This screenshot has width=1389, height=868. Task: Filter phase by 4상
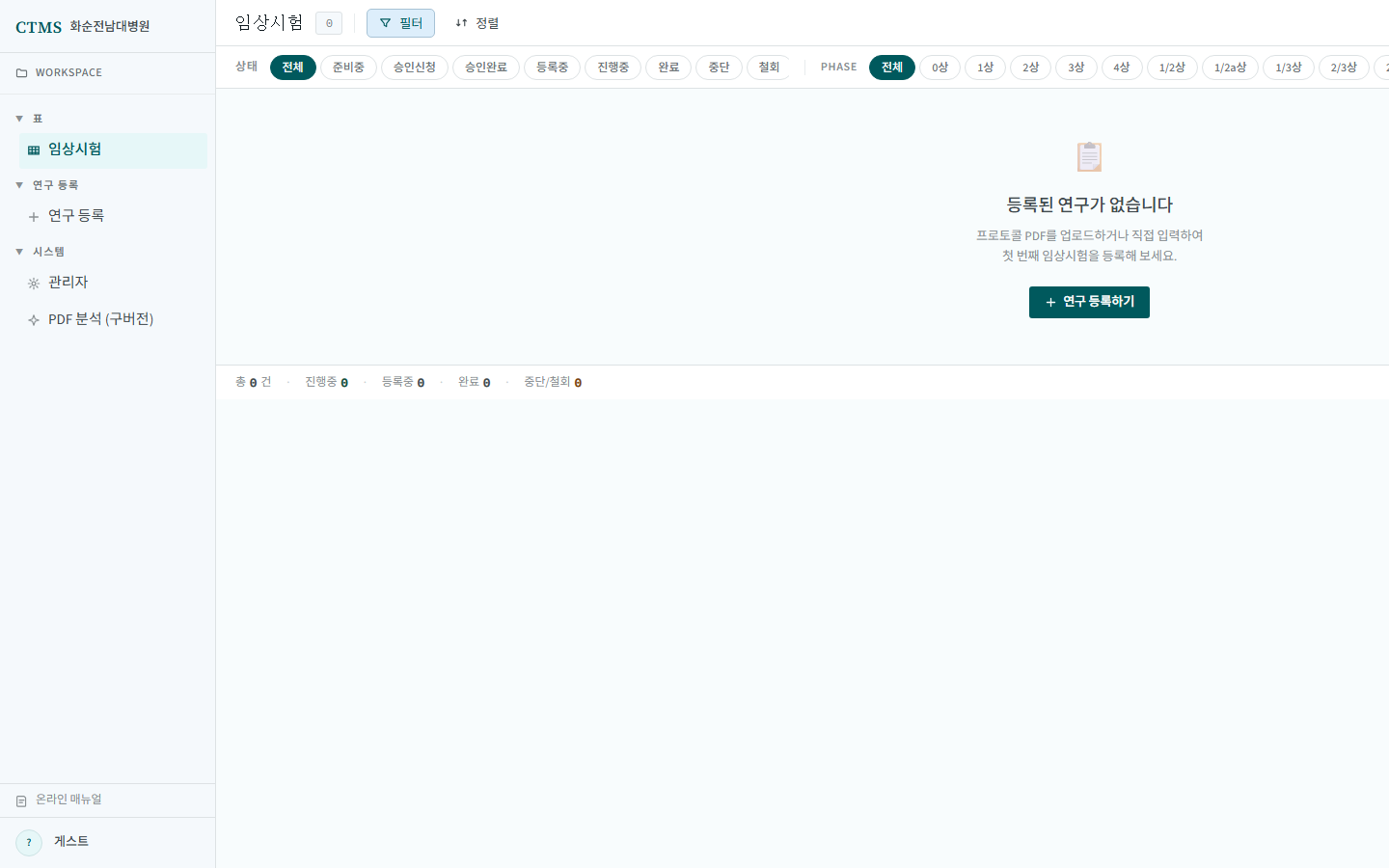pyautogui.click(x=1122, y=68)
